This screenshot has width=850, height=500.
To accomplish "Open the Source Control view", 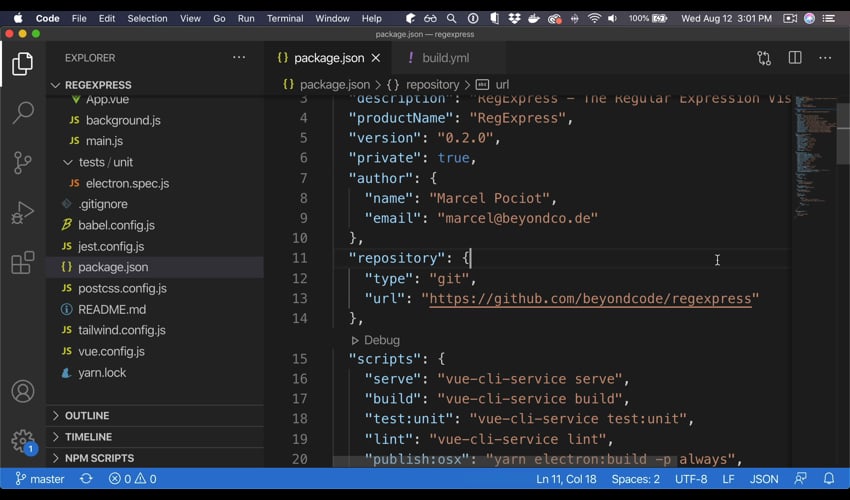I will (x=22, y=162).
